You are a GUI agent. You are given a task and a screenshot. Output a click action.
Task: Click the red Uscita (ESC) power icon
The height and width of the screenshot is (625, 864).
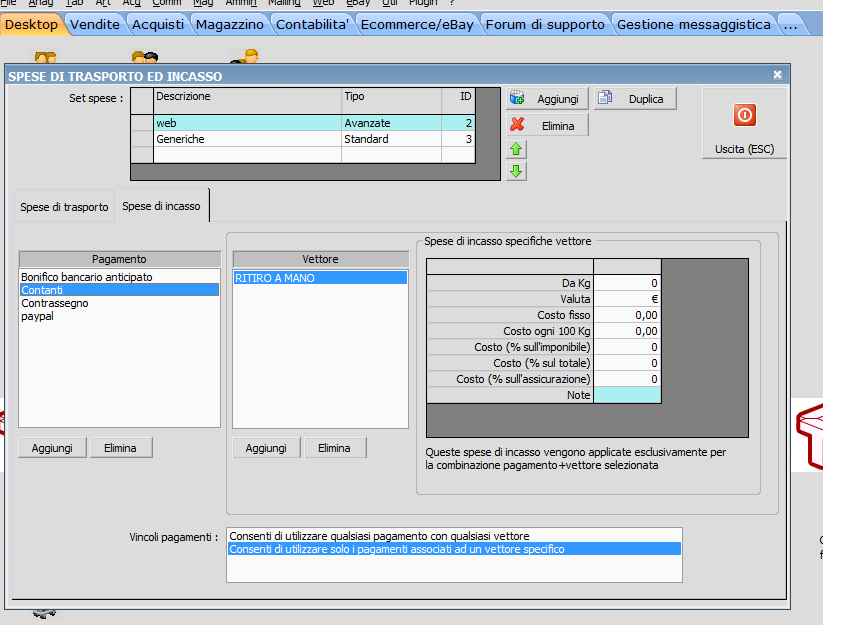pyautogui.click(x=744, y=115)
